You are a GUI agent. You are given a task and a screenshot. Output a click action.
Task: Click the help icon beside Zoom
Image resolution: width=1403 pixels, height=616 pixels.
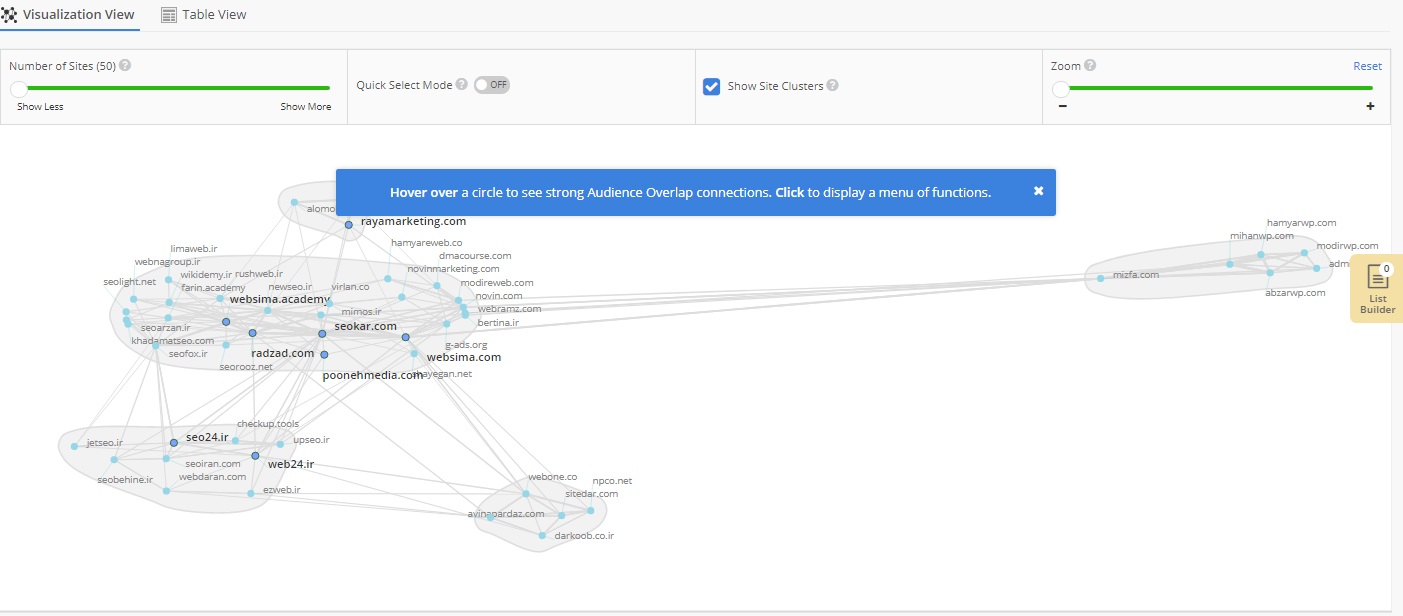click(1090, 66)
